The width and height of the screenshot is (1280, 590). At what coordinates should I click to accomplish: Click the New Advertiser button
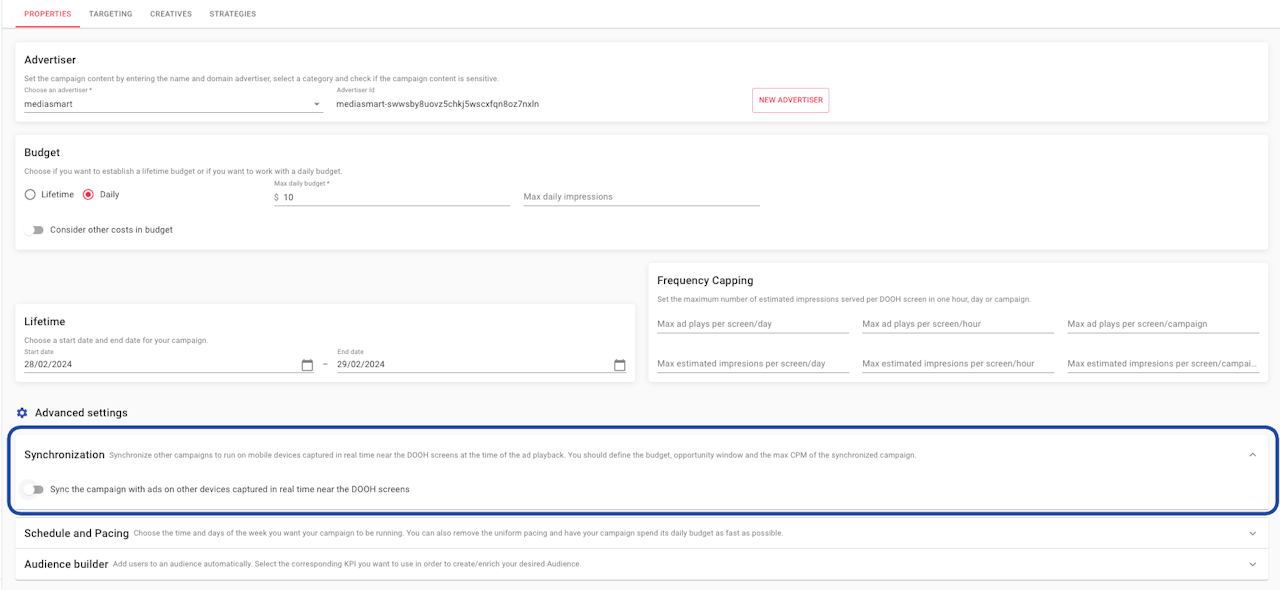point(790,100)
